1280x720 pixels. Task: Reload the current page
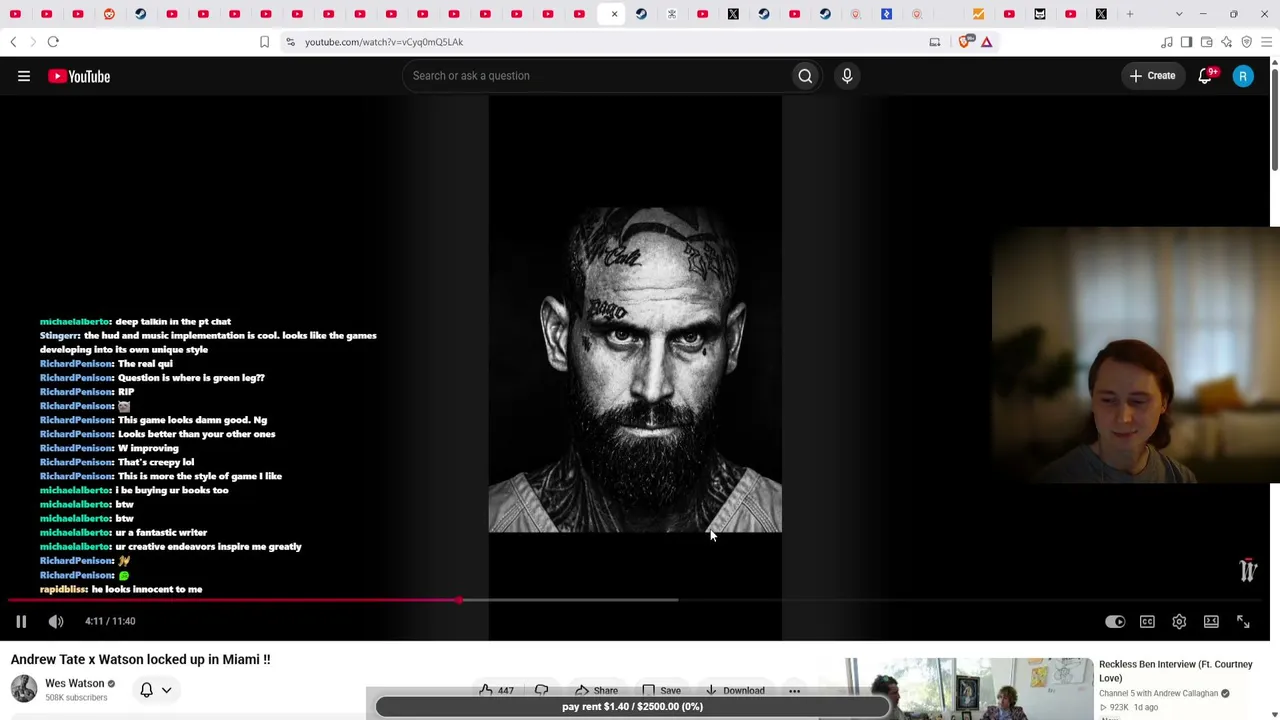(x=53, y=42)
